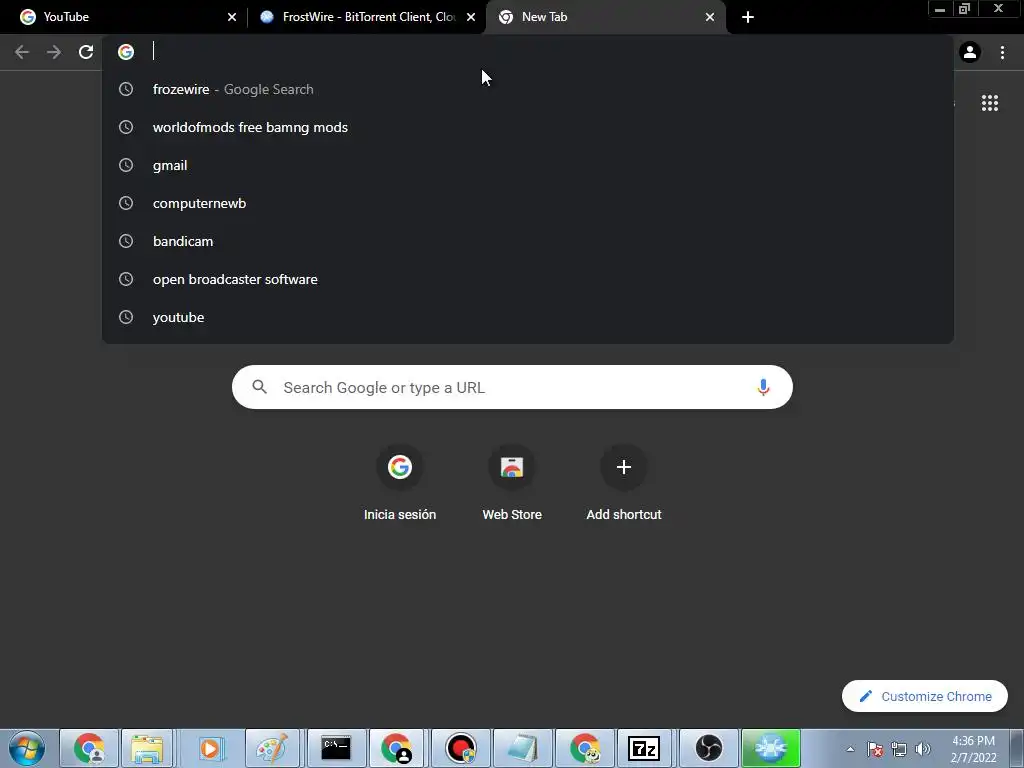
Task: Open Notepad from the taskbar
Action: 522,748
